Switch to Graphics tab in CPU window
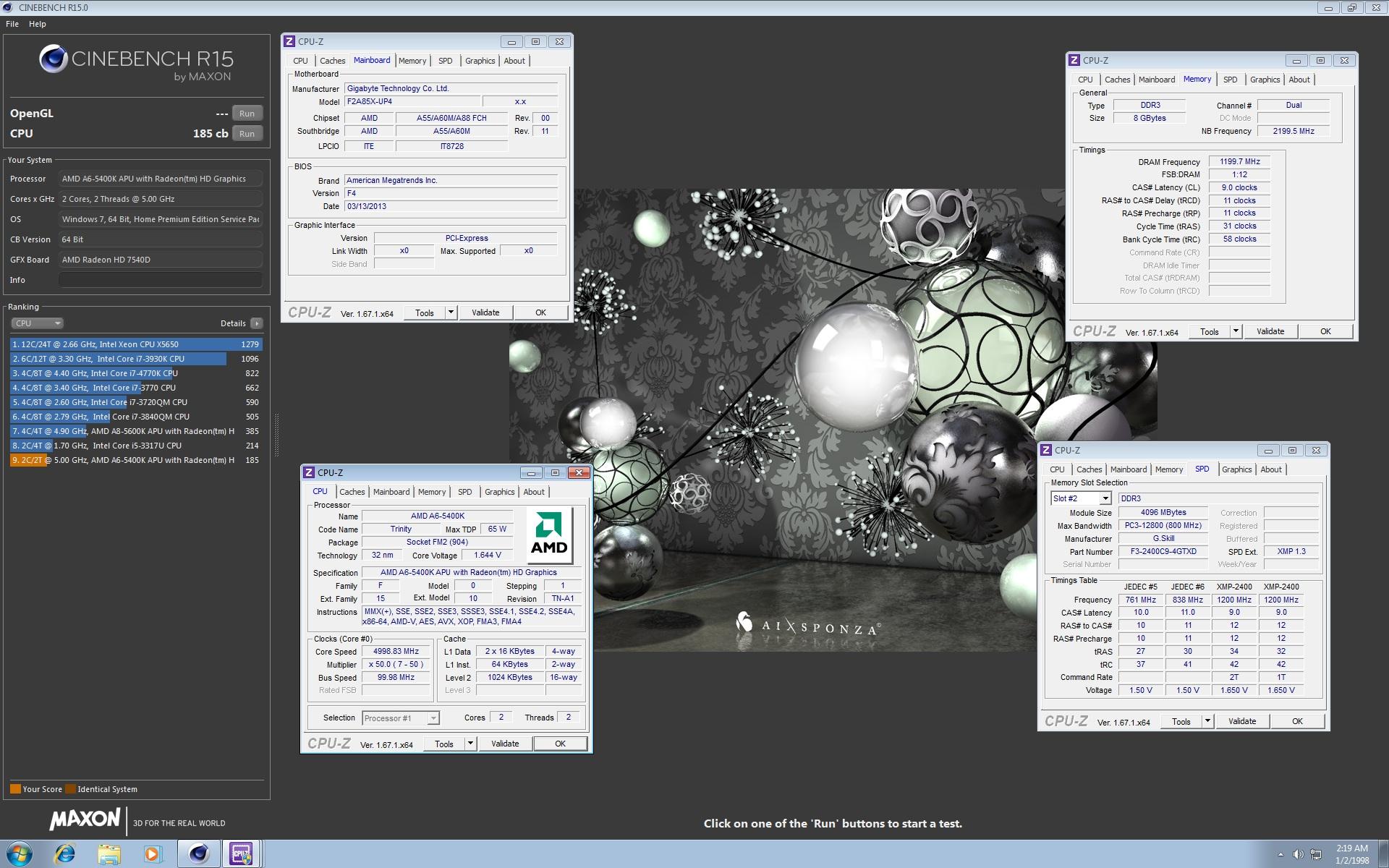 500,492
